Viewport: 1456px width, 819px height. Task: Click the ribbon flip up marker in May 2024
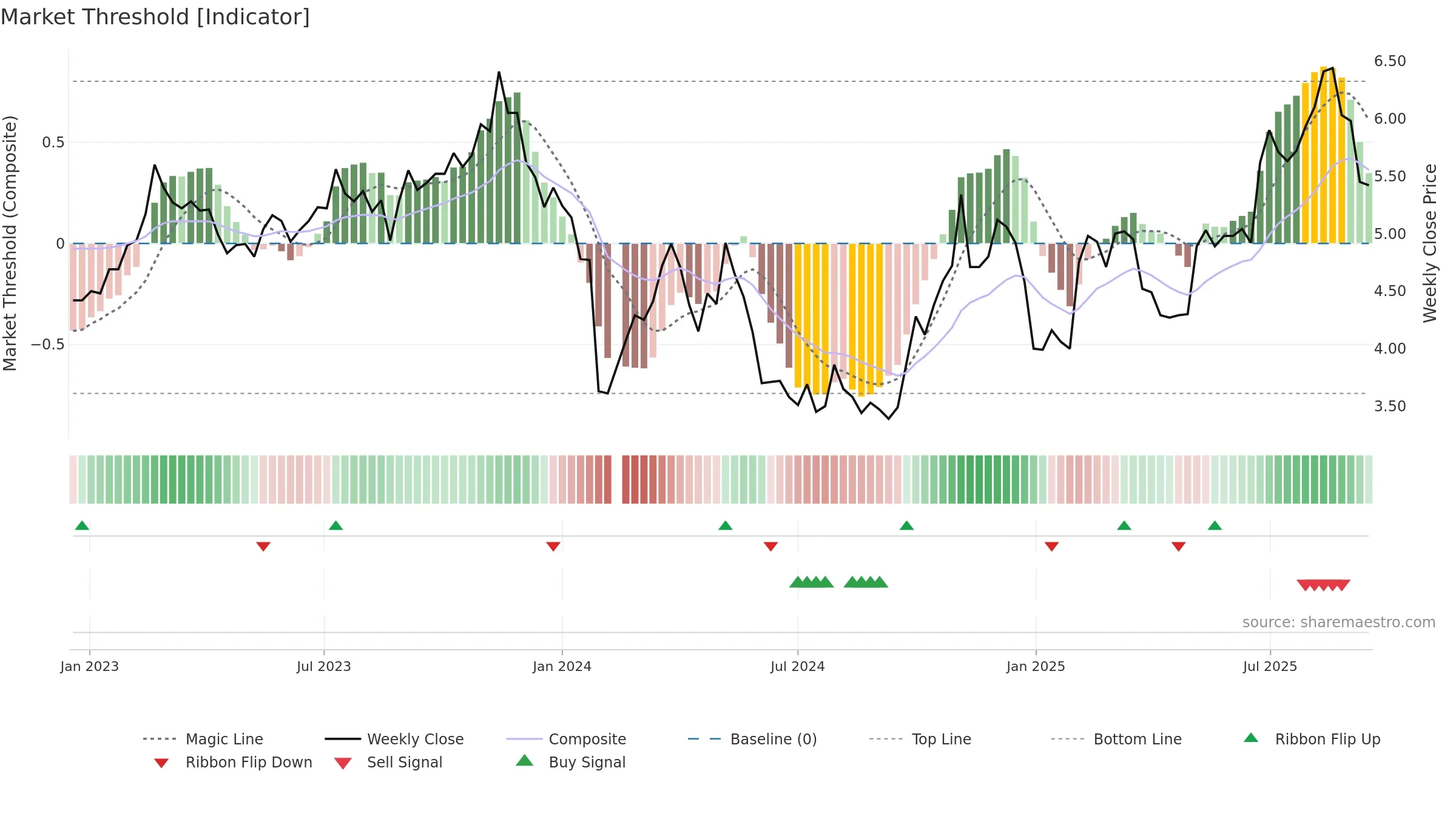(x=726, y=525)
